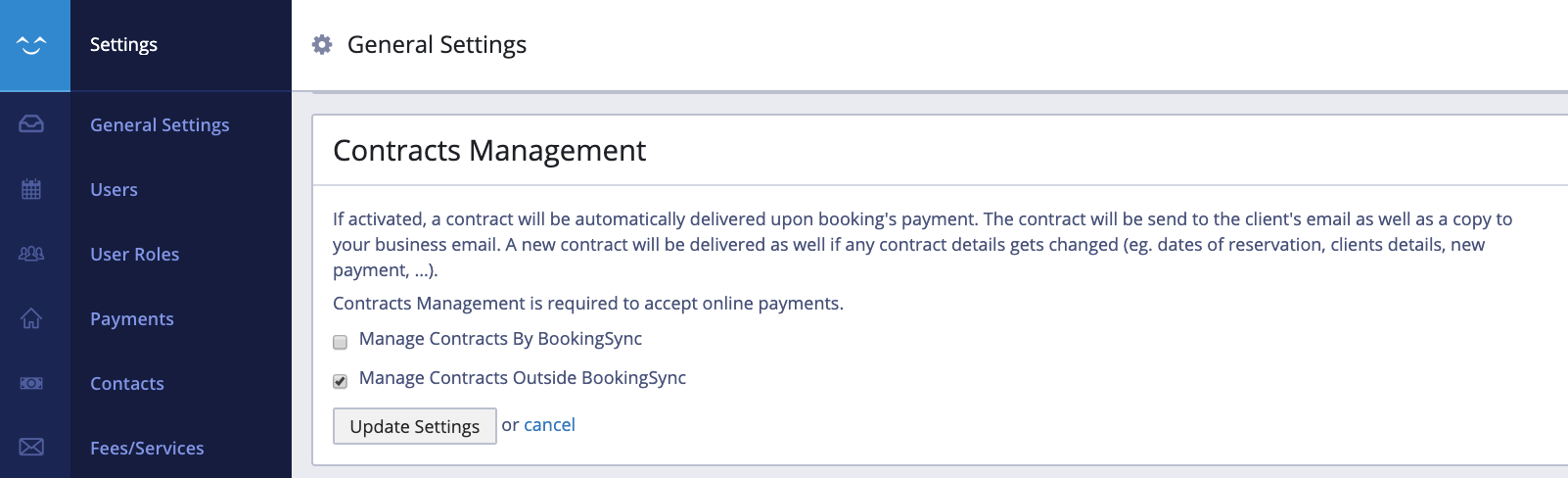
Task: Click the Settings sidebar header
Action: click(123, 44)
